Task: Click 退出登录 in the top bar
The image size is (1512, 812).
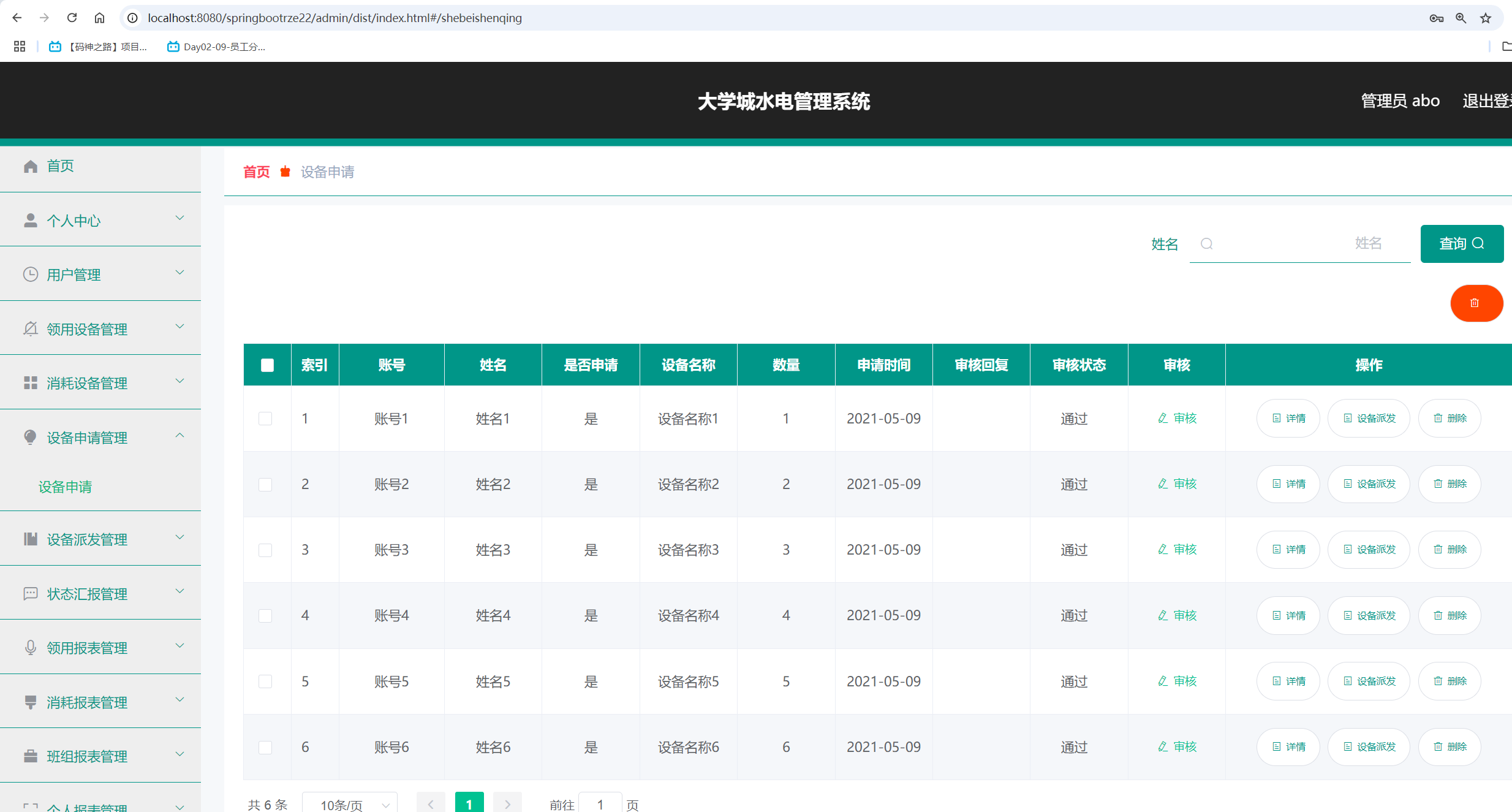Action: click(1489, 101)
